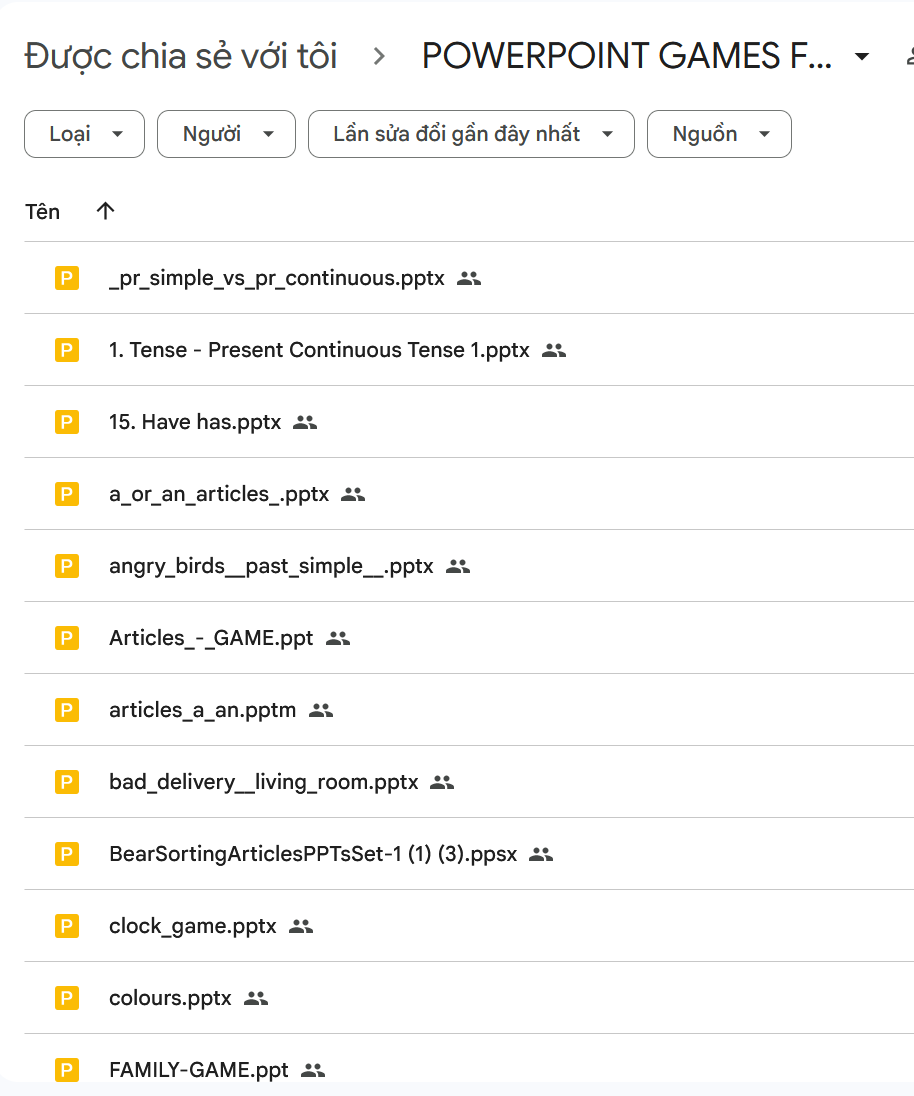Click the shared people icon beside 15. Have has.pptx
914x1096 pixels.
tap(305, 422)
